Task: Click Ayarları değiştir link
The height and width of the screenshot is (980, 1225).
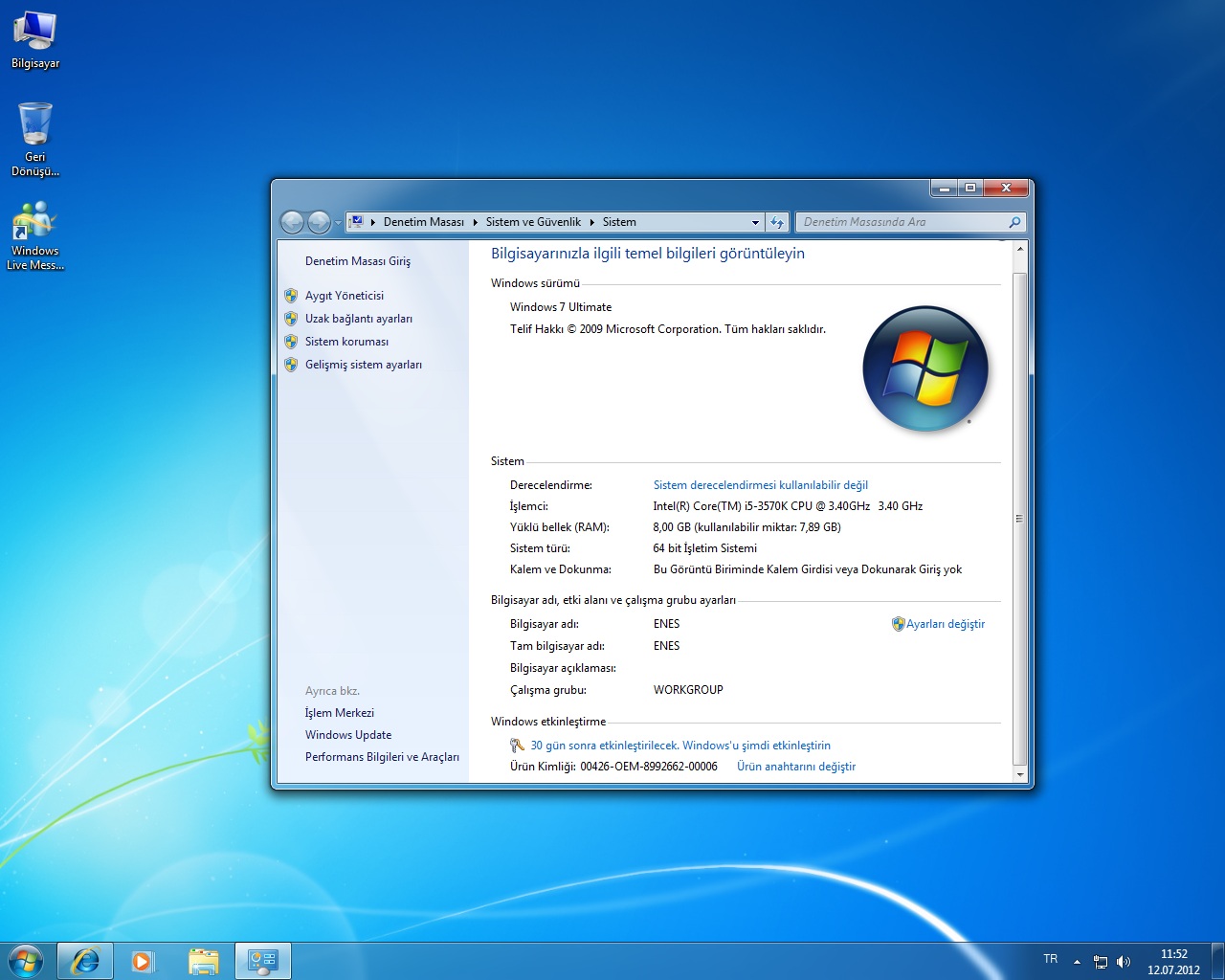Action: (x=946, y=624)
